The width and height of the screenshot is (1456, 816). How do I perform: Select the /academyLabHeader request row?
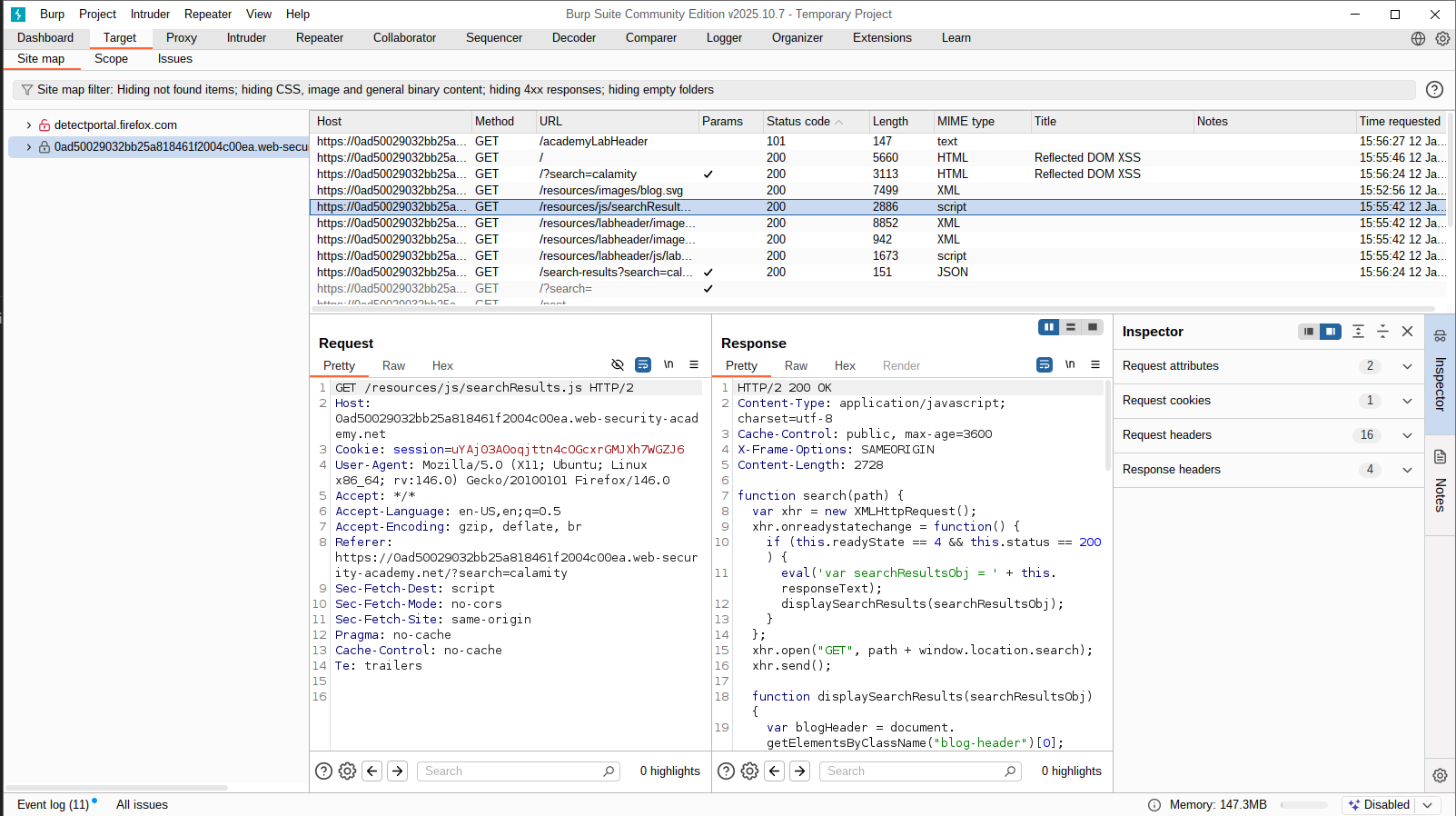click(877, 142)
